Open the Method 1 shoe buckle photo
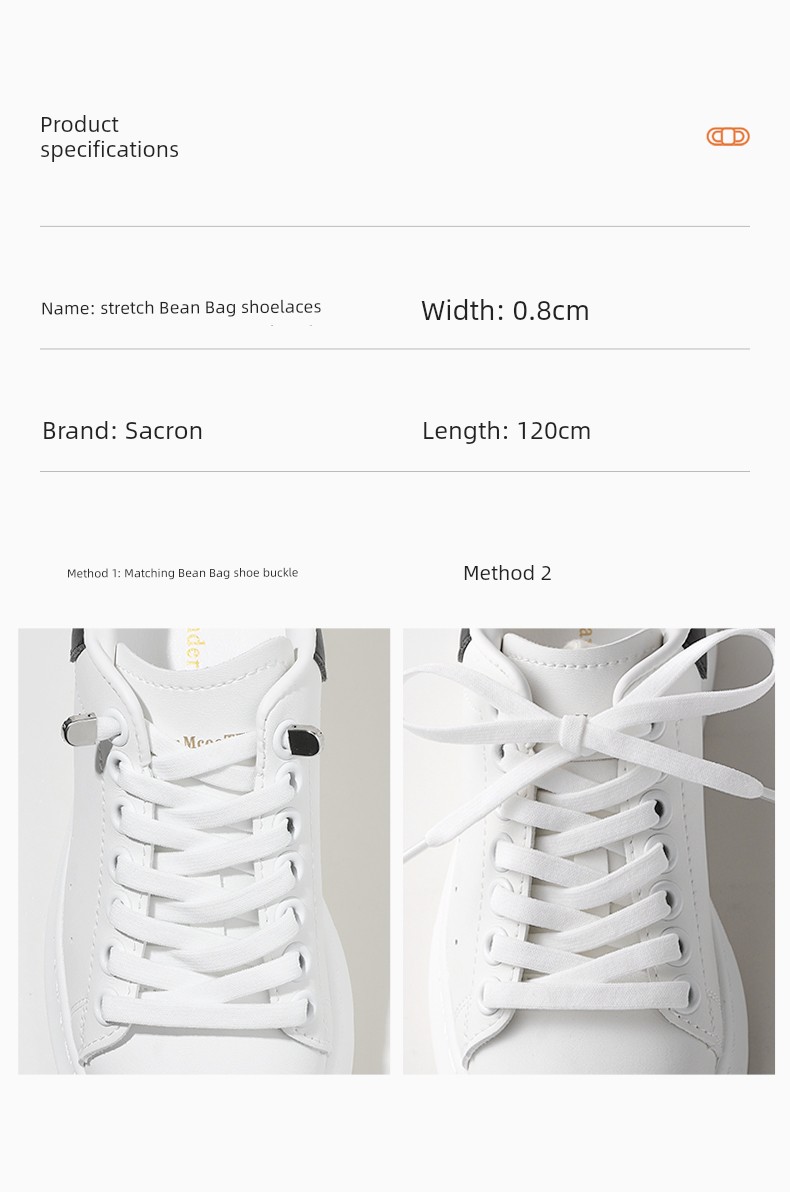 [x=204, y=851]
